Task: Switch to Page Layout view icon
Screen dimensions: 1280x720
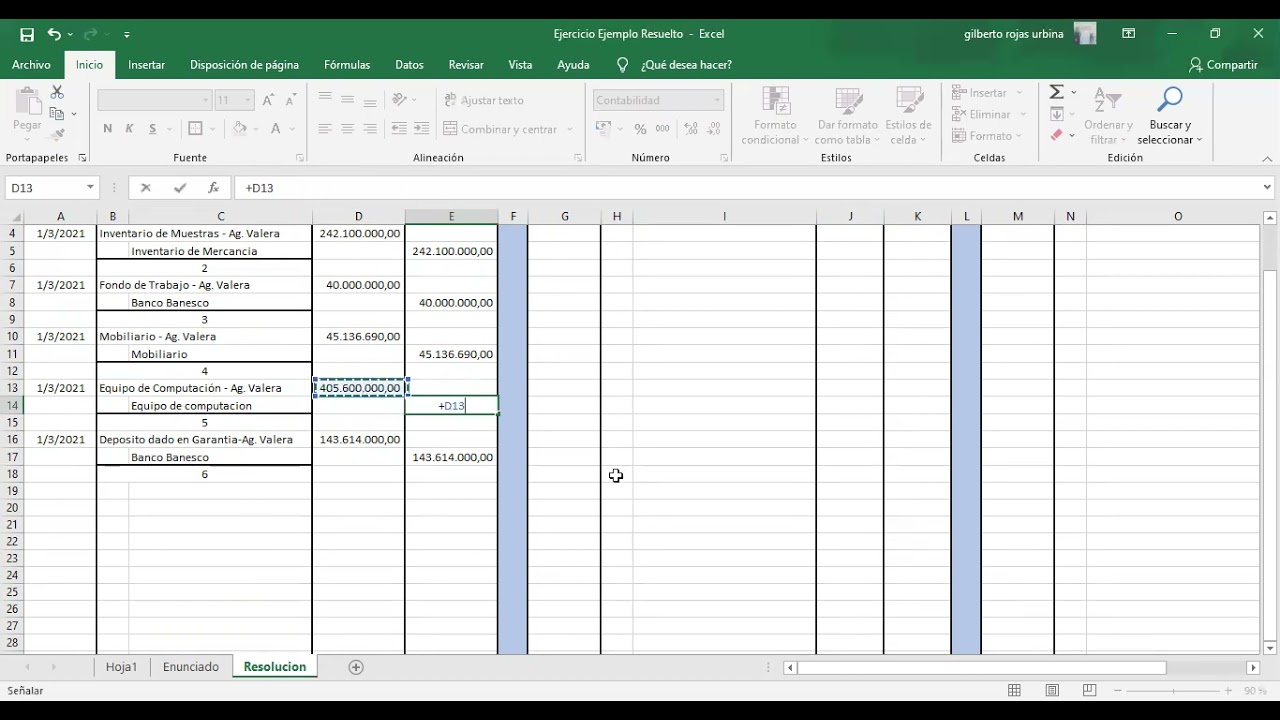Action: (x=1052, y=691)
